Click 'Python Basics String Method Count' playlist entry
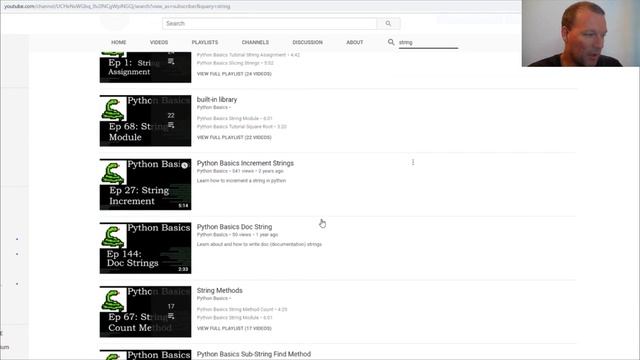This screenshot has height=360, width=640. [242, 309]
